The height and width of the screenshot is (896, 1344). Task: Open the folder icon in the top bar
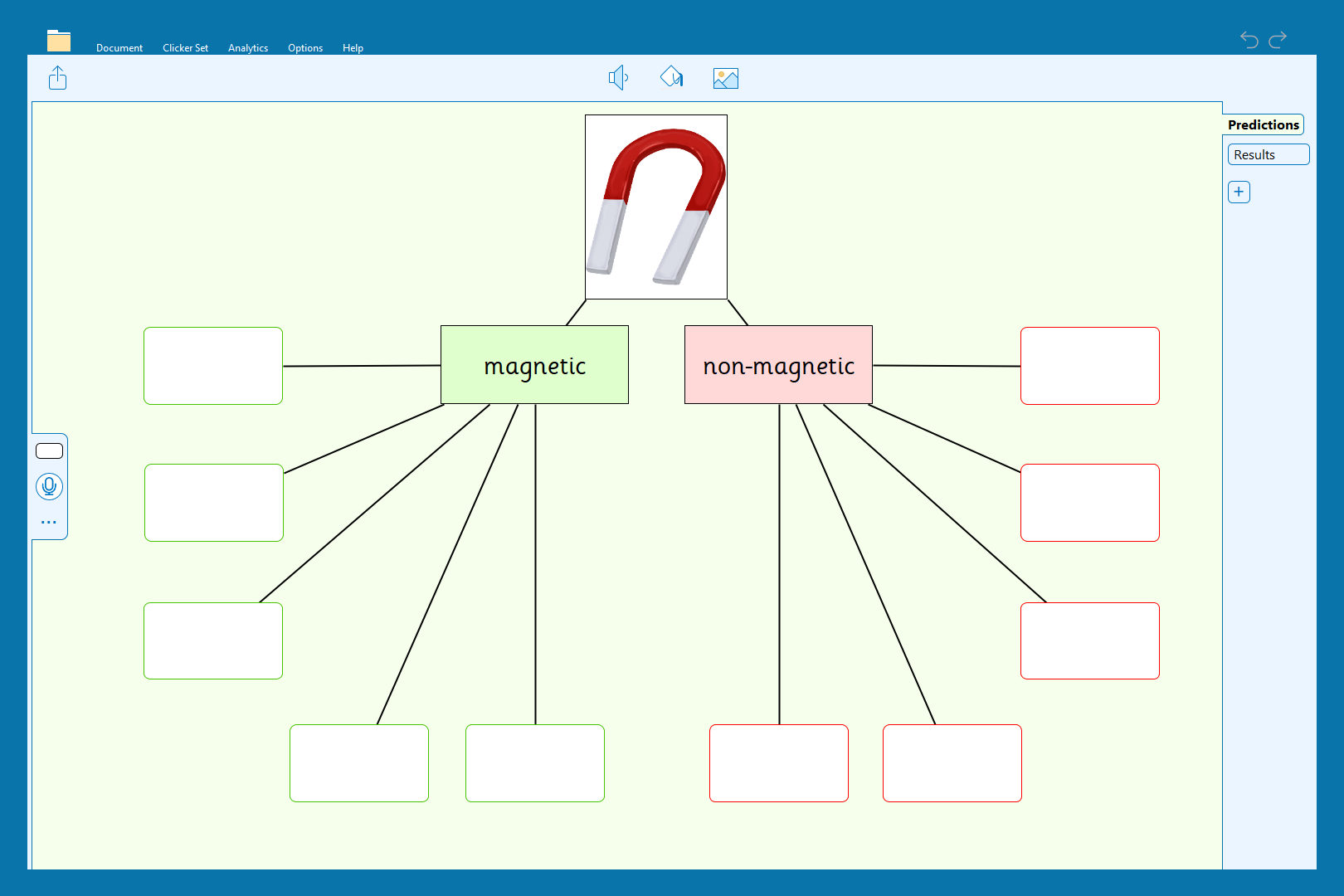59,41
